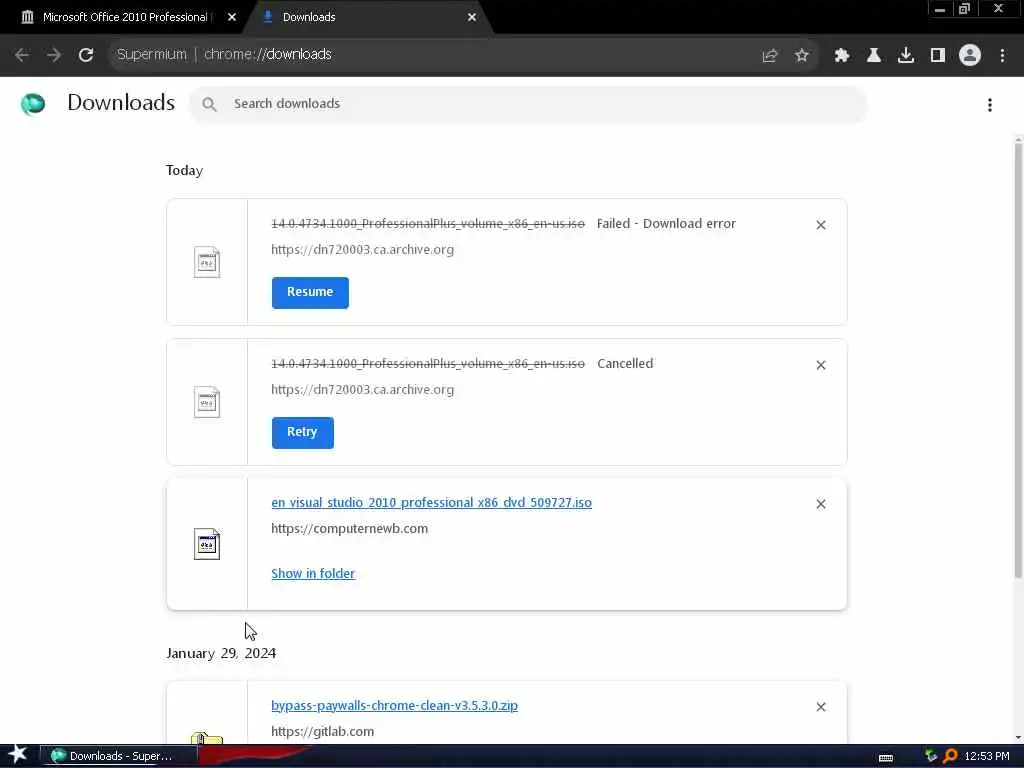This screenshot has height=768, width=1024.
Task: Remove the cancelled download entry from list
Action: (x=821, y=365)
